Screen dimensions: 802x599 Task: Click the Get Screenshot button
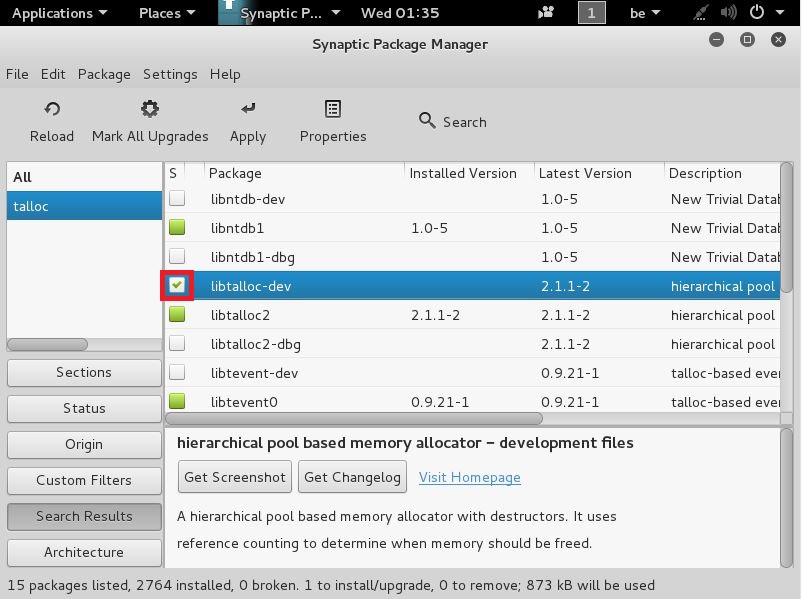click(x=235, y=477)
